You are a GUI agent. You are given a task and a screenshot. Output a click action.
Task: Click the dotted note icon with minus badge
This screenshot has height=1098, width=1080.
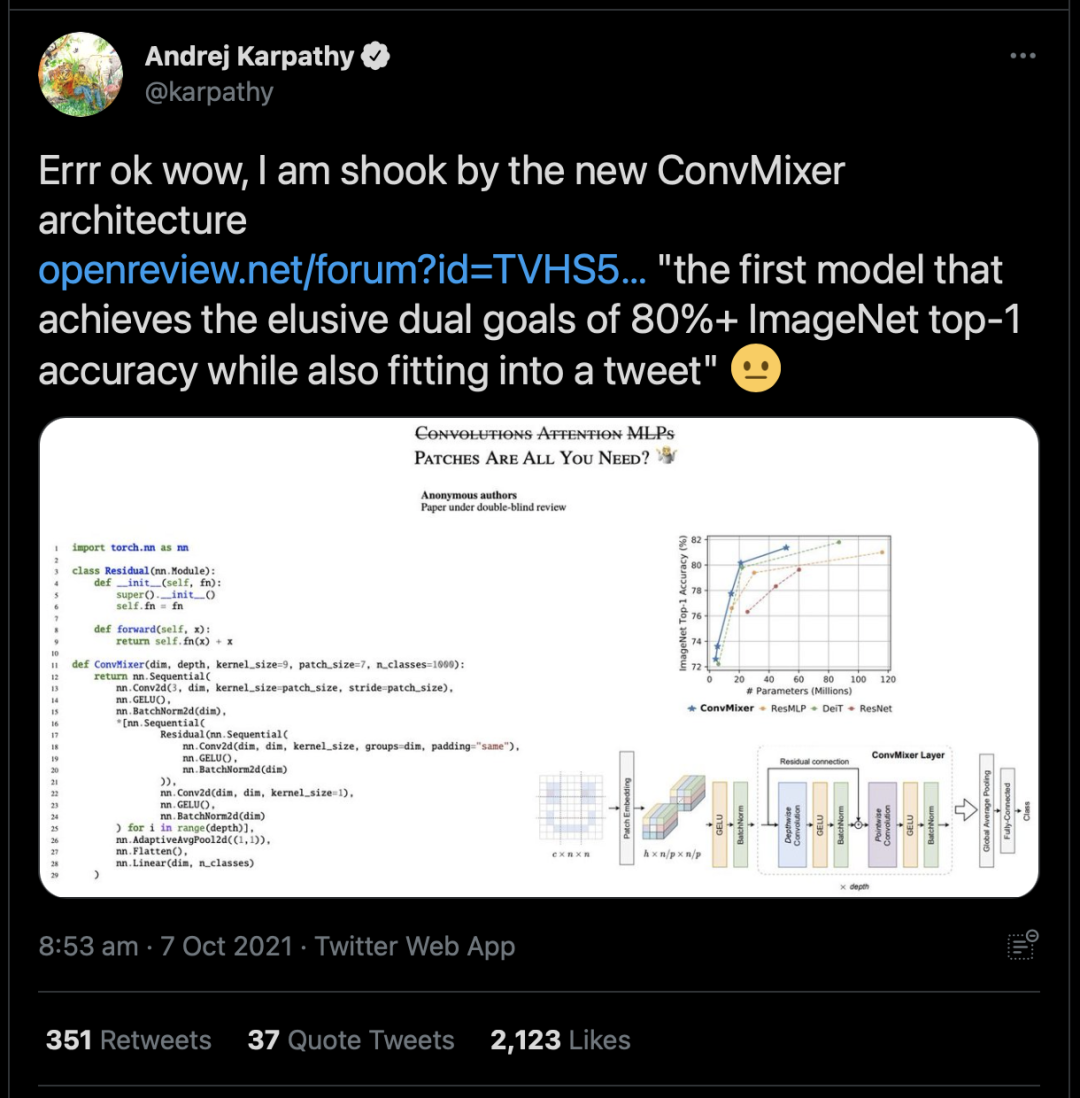click(1022, 945)
